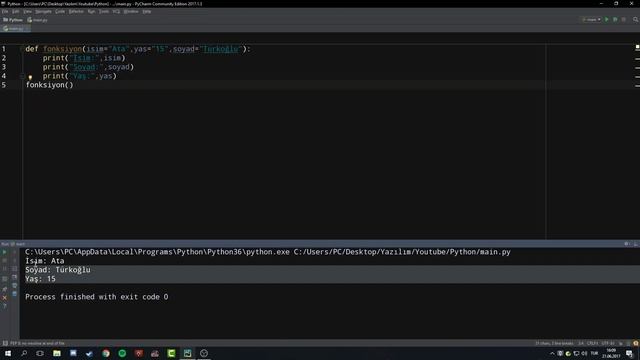Click the PEP 8 warning message in status bar
The height and width of the screenshot is (360, 640).
tap(37, 343)
